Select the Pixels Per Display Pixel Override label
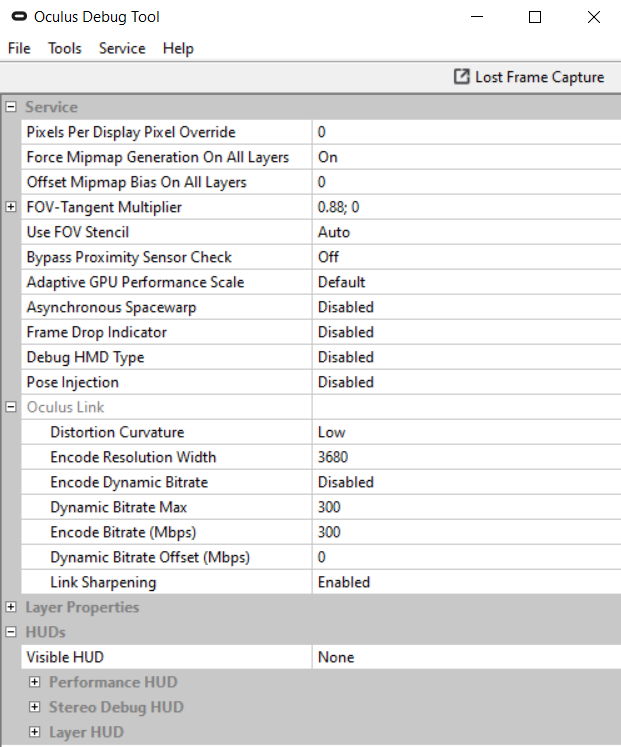The image size is (621, 747). pyautogui.click(x=131, y=132)
